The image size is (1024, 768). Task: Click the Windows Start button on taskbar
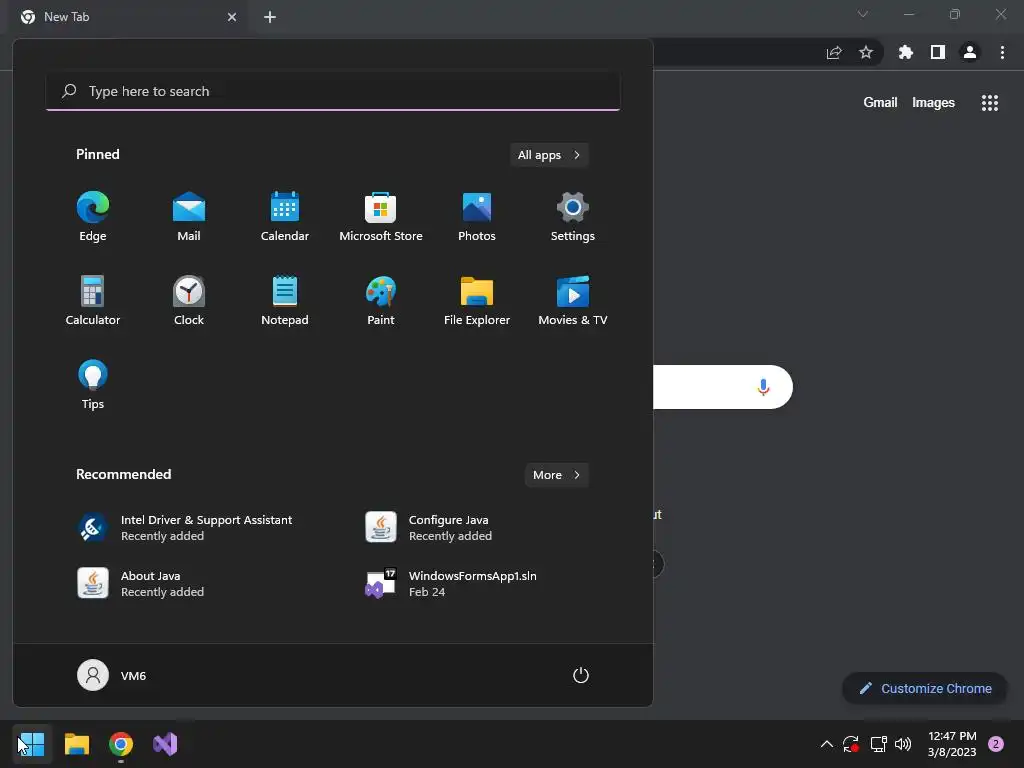(31, 744)
